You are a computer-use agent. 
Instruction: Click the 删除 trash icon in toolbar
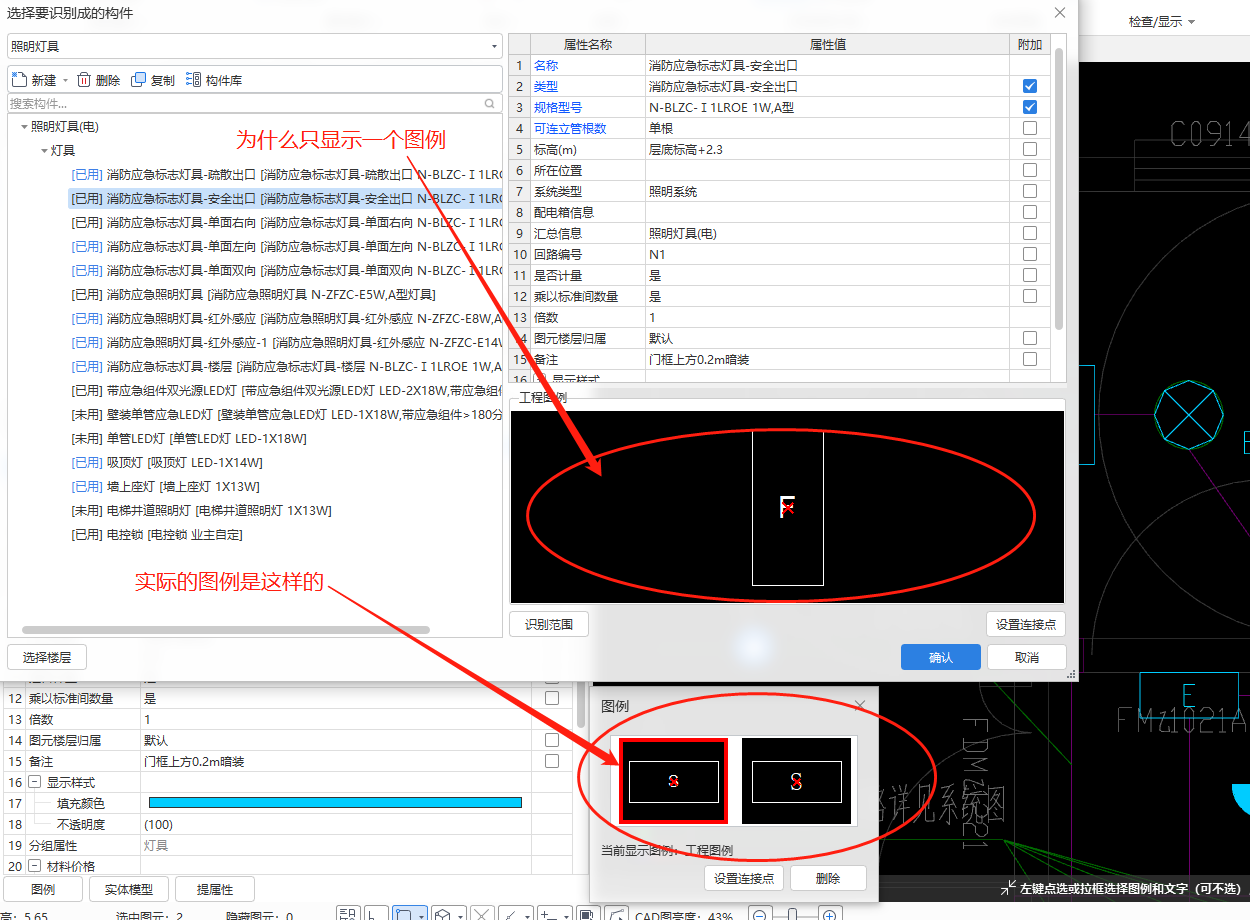click(x=84, y=80)
